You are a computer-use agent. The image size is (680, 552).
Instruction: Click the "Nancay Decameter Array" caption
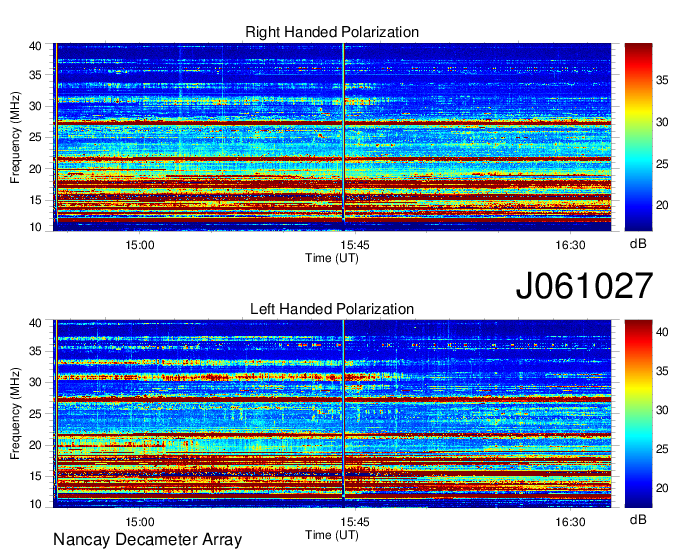[x=147, y=540]
